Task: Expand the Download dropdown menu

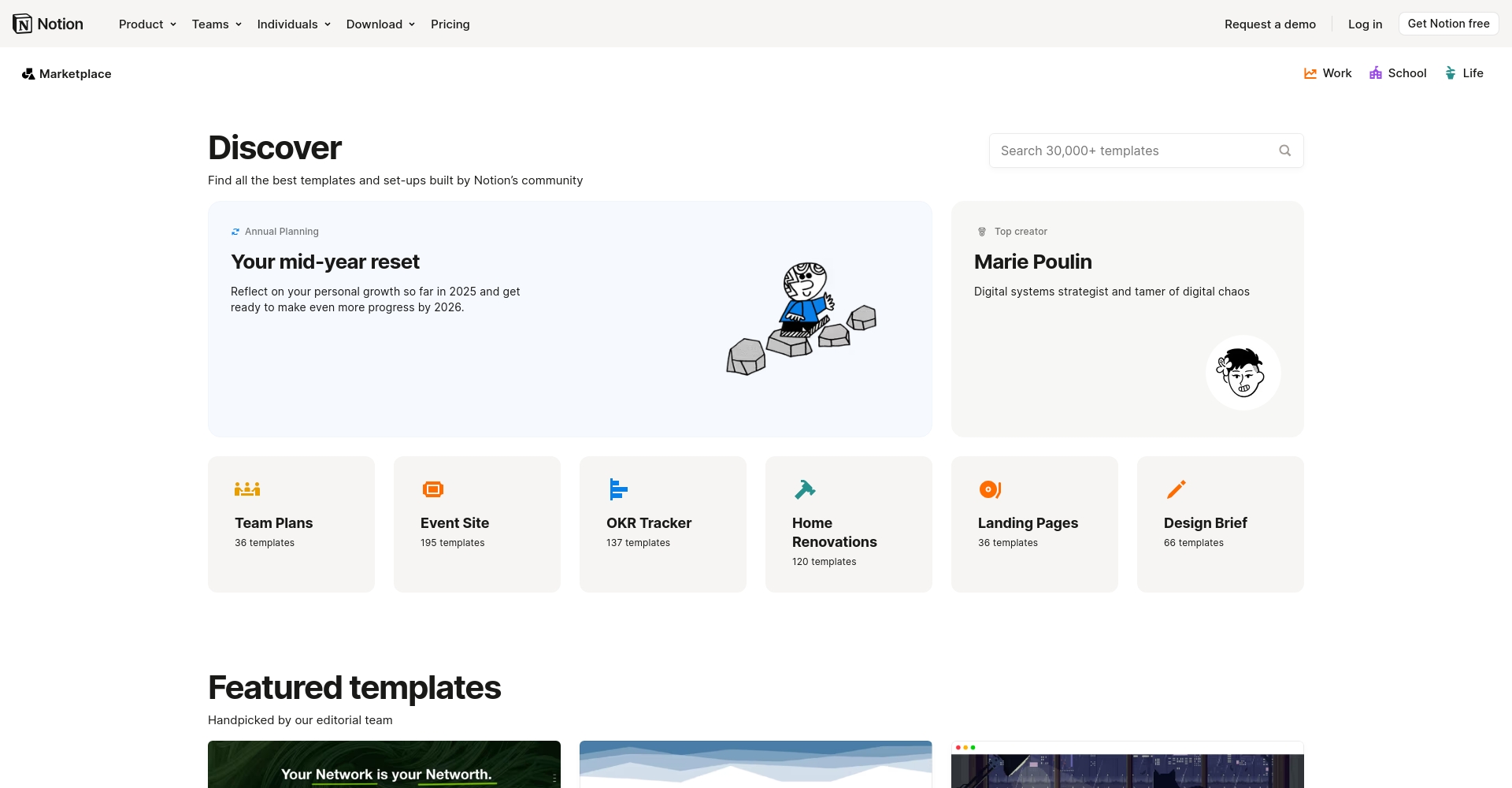Action: pos(380,24)
